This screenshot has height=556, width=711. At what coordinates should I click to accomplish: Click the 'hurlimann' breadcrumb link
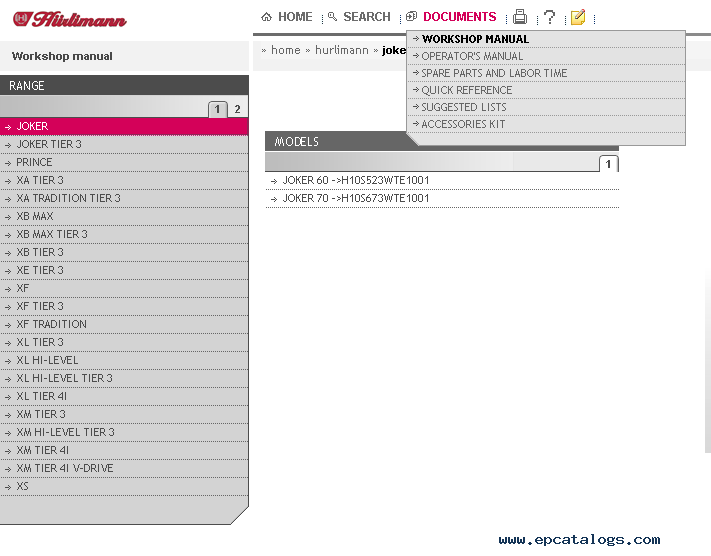point(342,50)
